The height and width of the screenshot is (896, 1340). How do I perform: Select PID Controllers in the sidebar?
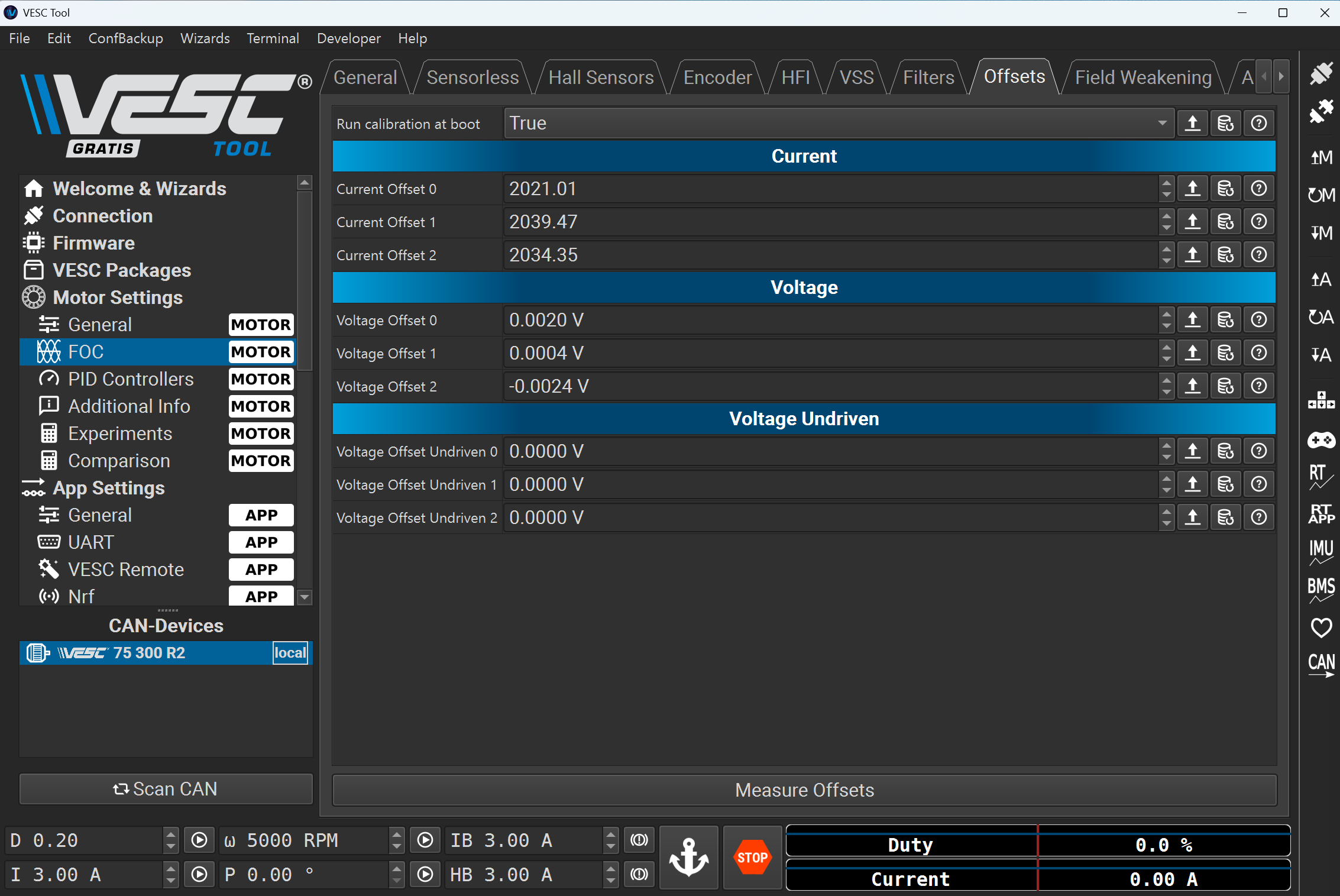click(x=131, y=379)
